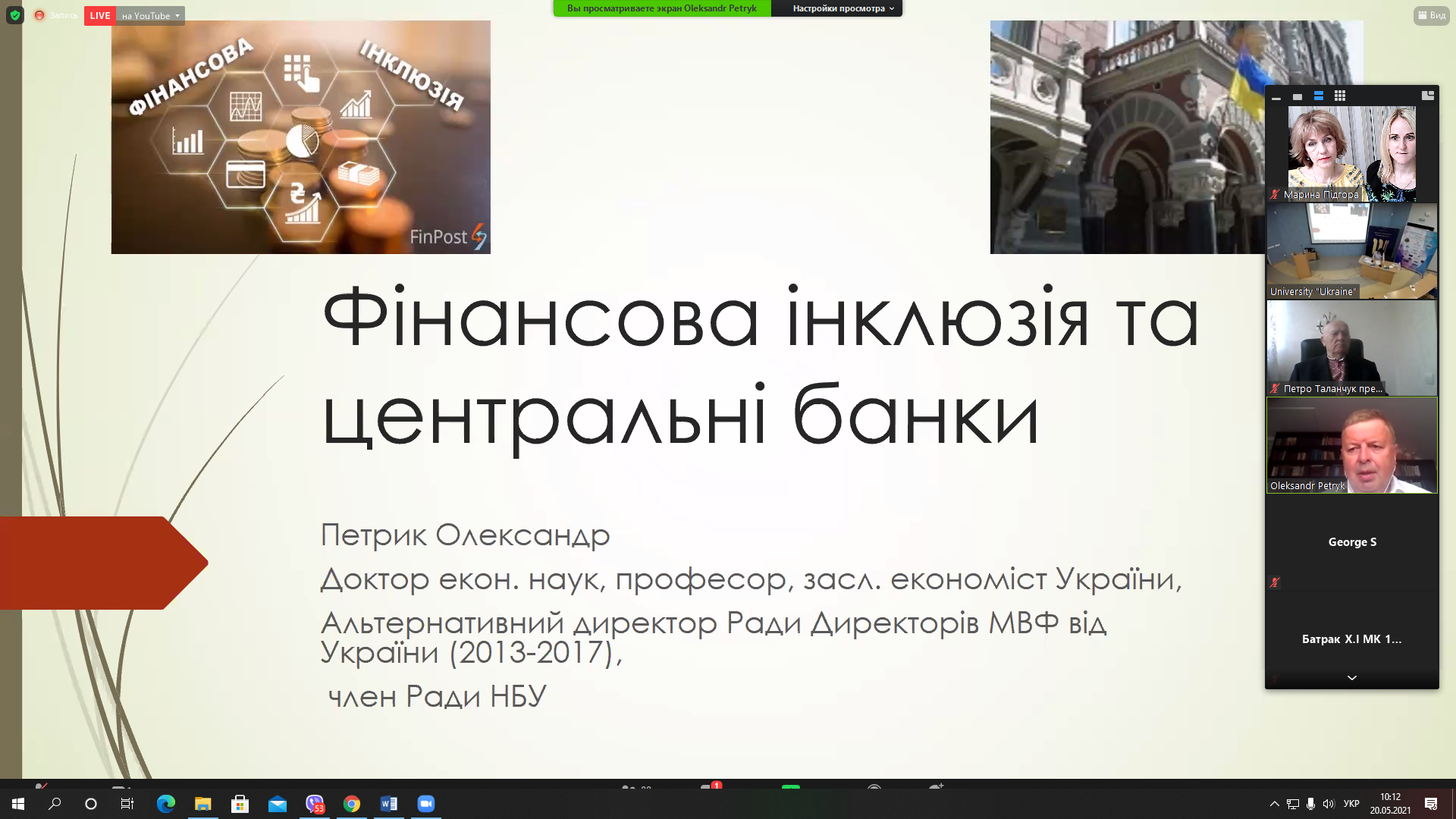Switch to grid gallery thumbnail view

click(x=1340, y=96)
